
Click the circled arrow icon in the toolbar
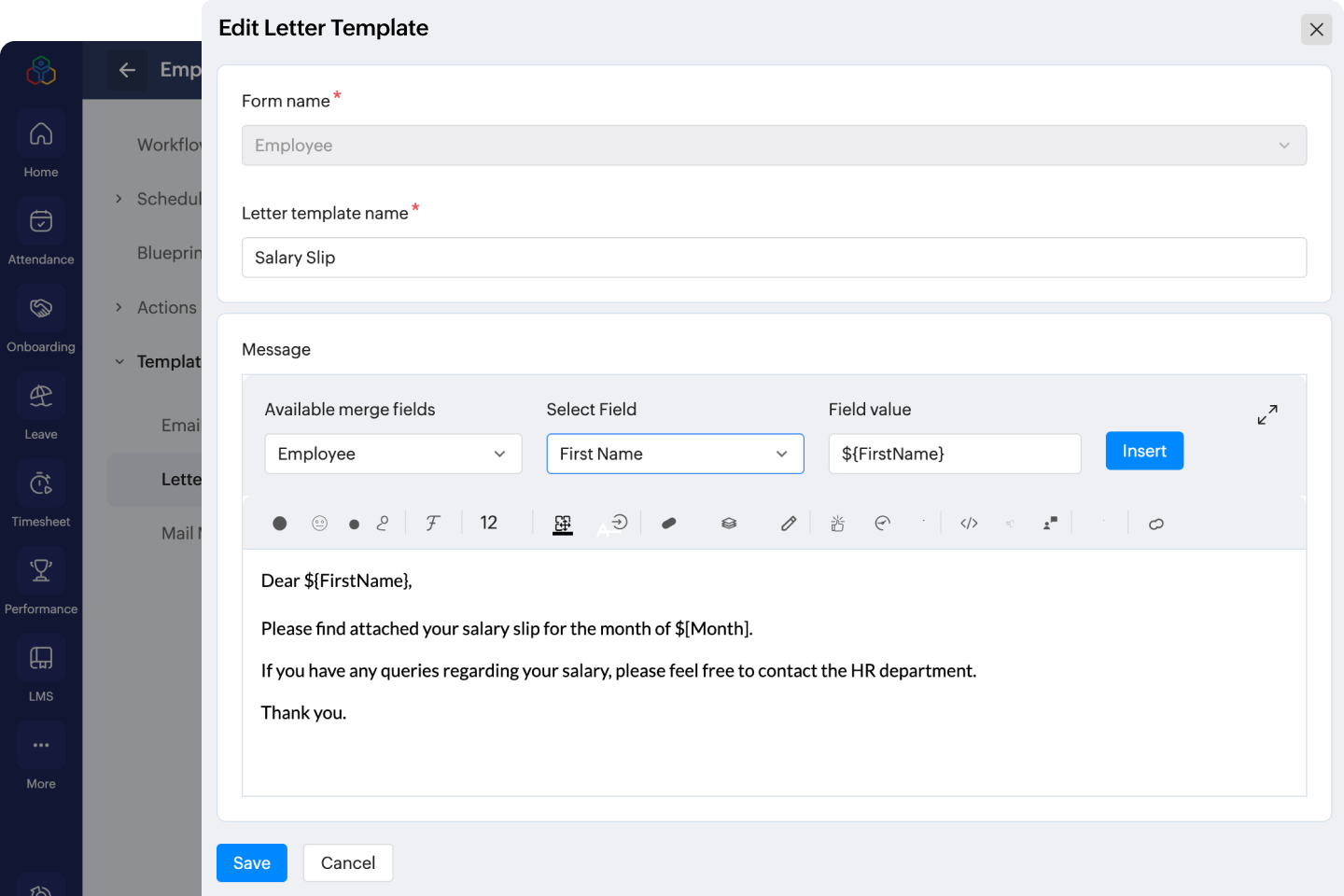click(x=619, y=522)
